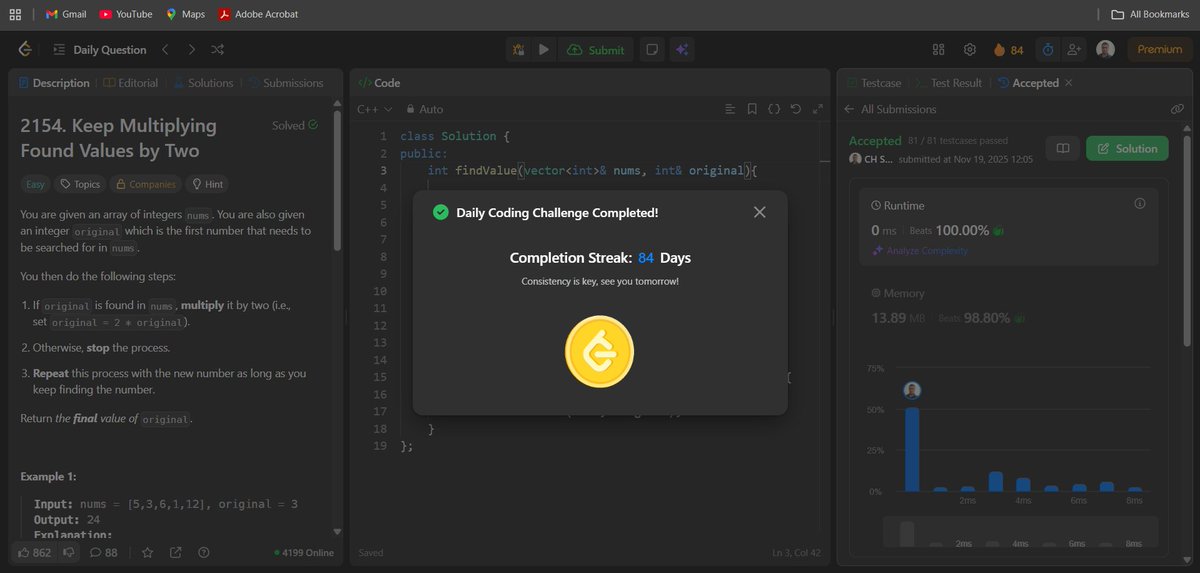This screenshot has height=573, width=1200.
Task: Click the tallest runtime distribution bar
Action: [912, 449]
